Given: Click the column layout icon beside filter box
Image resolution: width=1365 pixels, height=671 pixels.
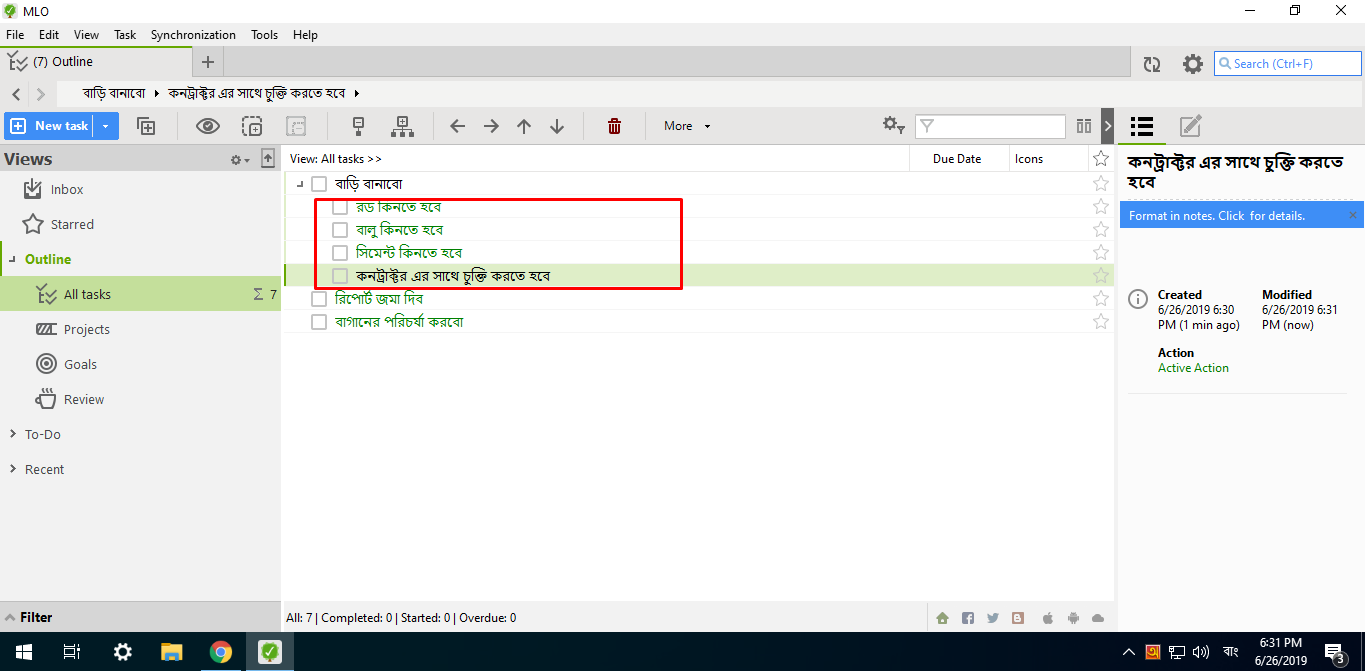Looking at the screenshot, I should click(x=1084, y=126).
